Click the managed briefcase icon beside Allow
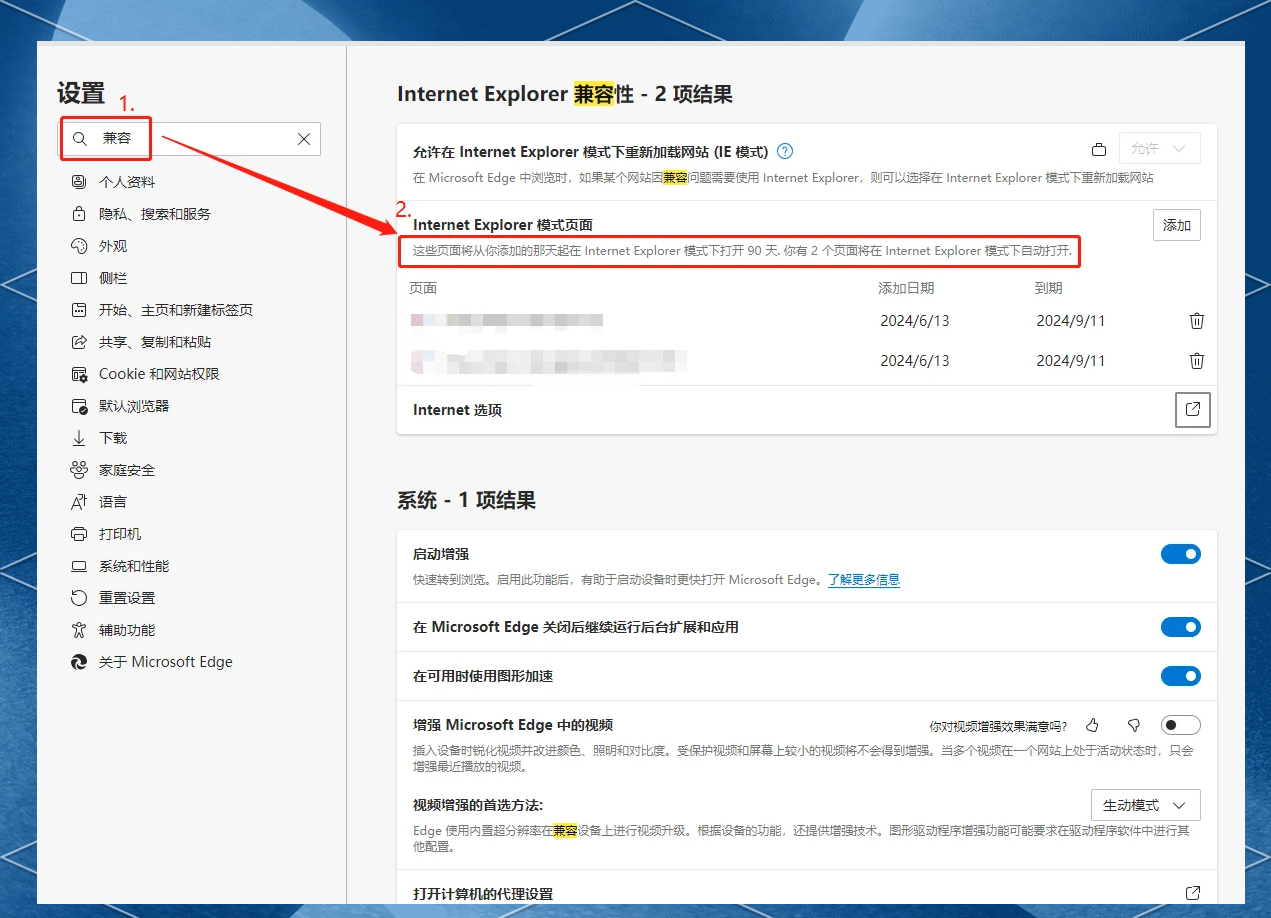 click(x=1099, y=150)
